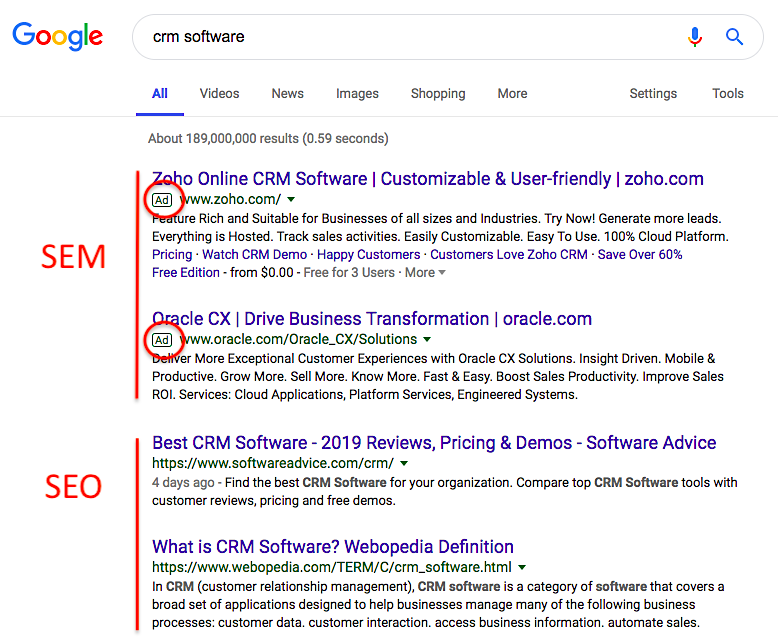Expand More dropdown in Zoho ad

425,272
